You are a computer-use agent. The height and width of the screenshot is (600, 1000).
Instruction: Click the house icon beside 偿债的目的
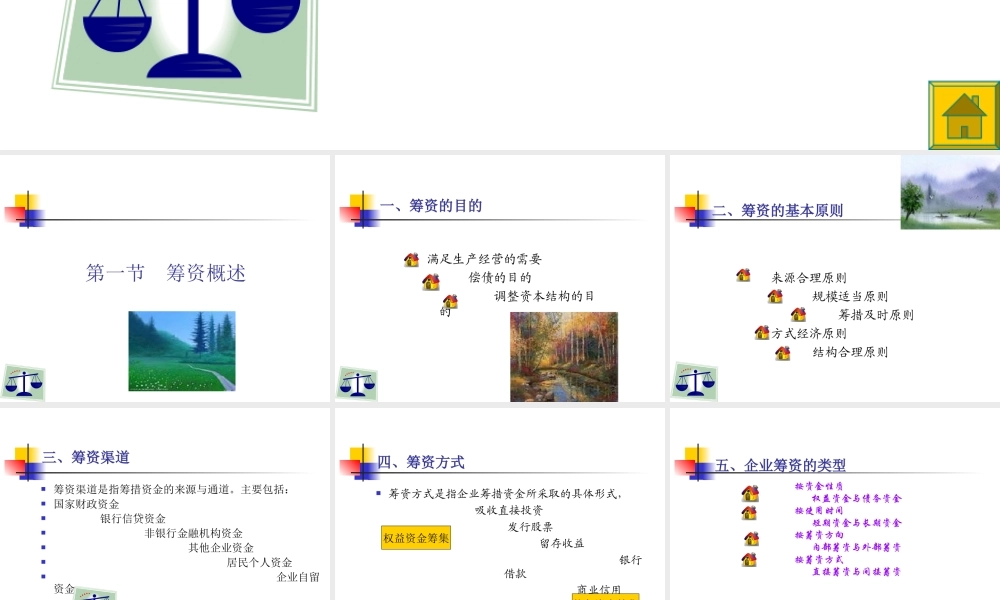(430, 283)
